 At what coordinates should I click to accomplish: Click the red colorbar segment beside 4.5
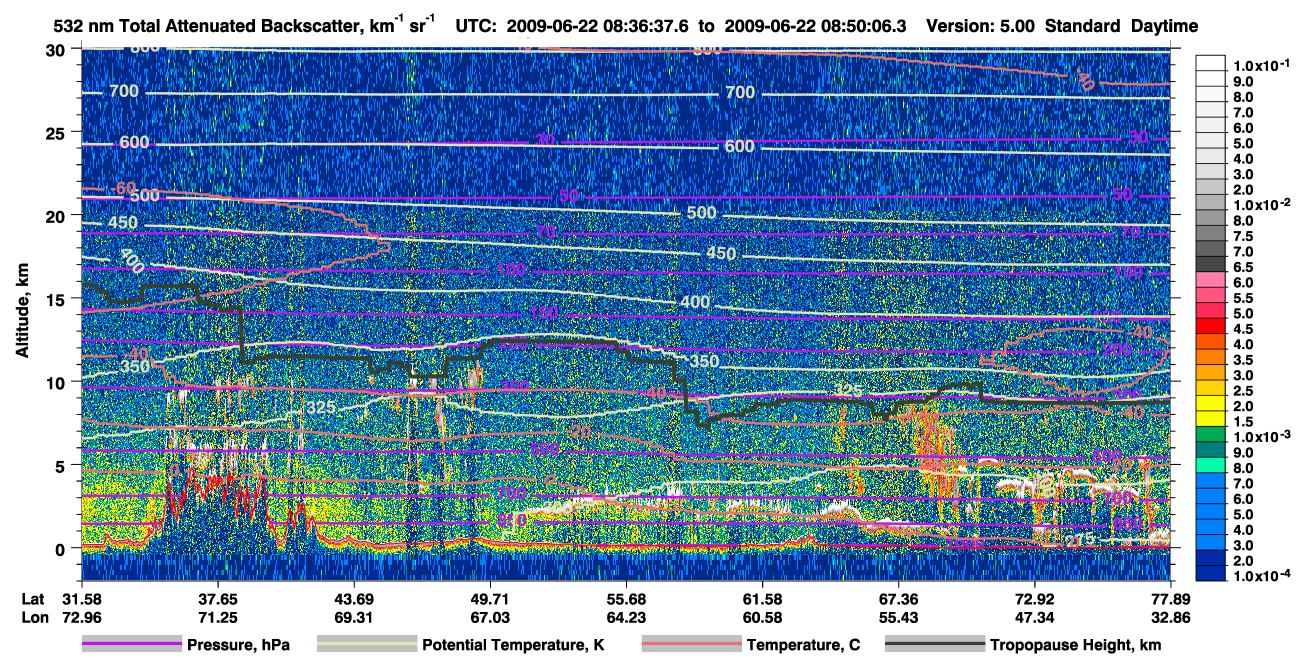(1210, 328)
